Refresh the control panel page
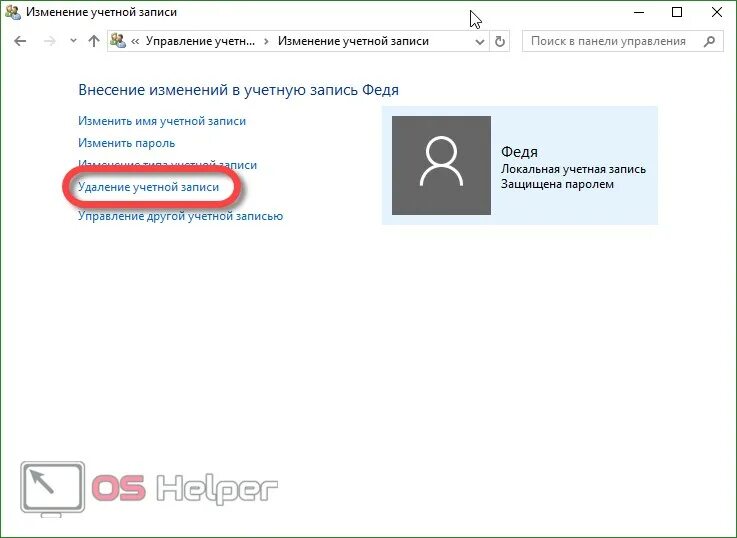Image resolution: width=737 pixels, height=538 pixels. [500, 41]
